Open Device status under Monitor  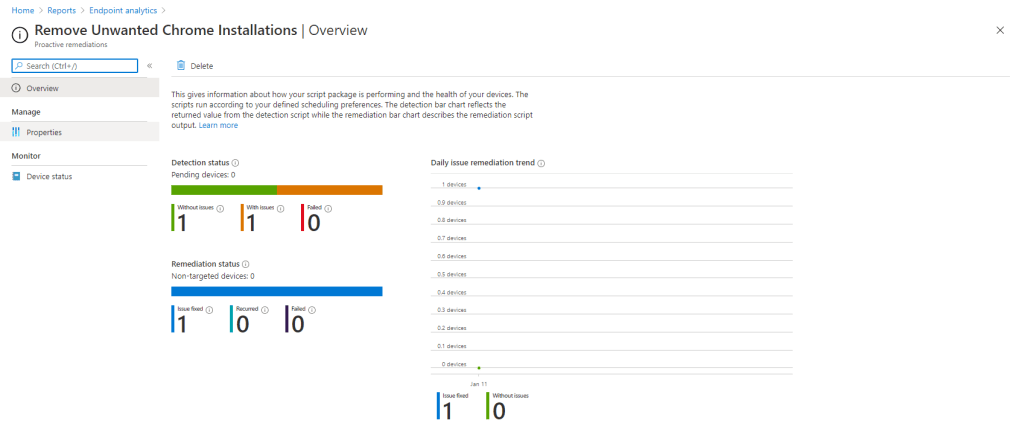(49, 176)
